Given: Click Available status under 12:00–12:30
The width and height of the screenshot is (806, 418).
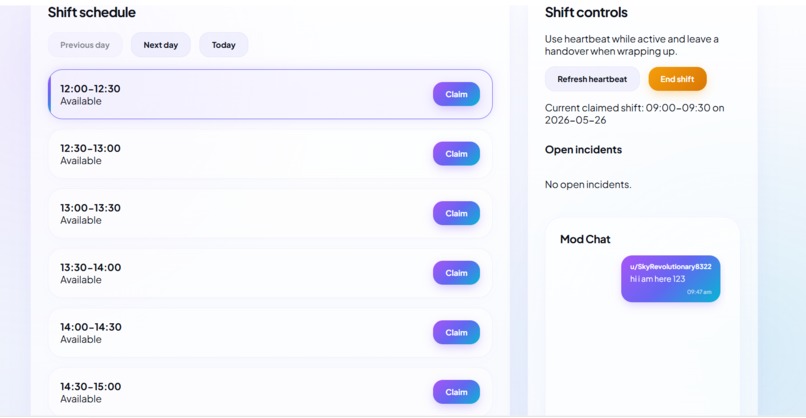Looking at the screenshot, I should point(81,101).
